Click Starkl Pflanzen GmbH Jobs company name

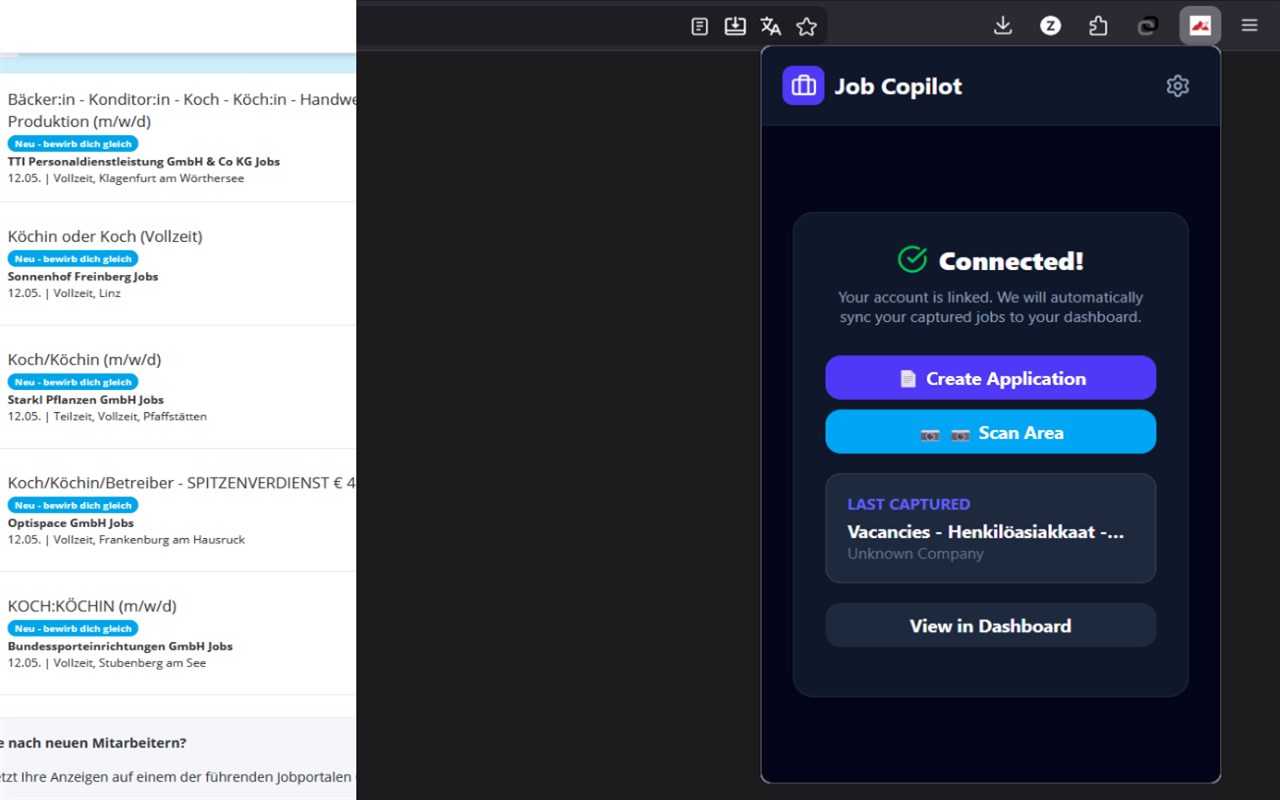86,399
